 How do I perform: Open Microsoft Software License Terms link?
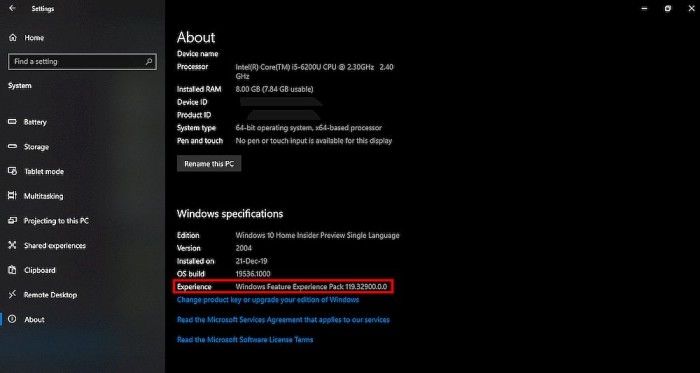click(245, 340)
